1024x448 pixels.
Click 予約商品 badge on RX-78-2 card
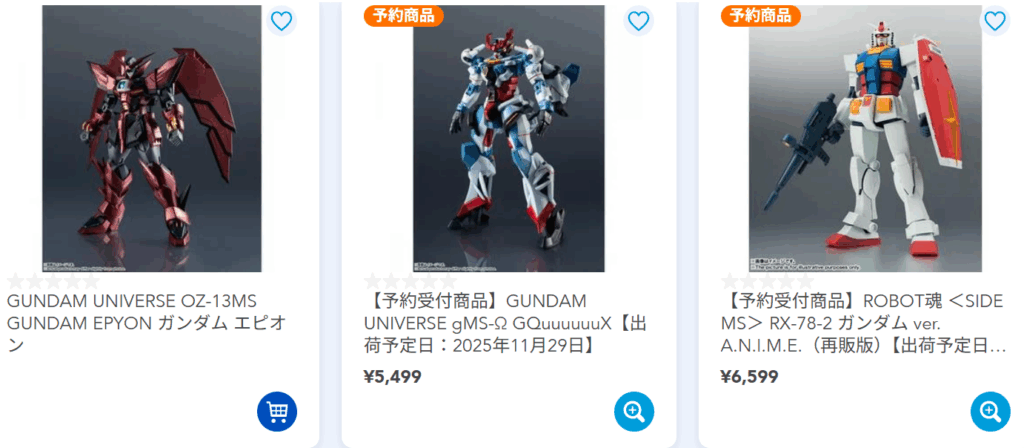coord(761,15)
